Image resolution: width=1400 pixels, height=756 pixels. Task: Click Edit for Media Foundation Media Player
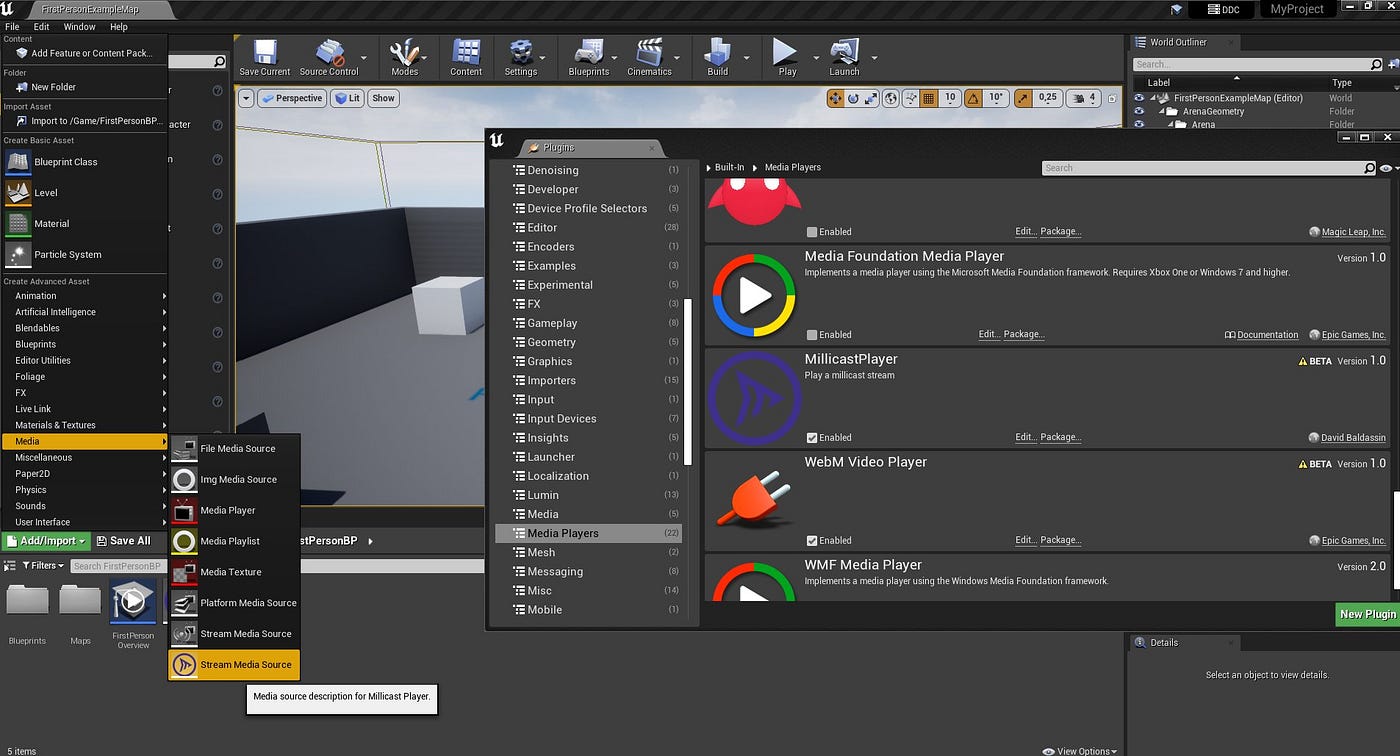(x=989, y=335)
